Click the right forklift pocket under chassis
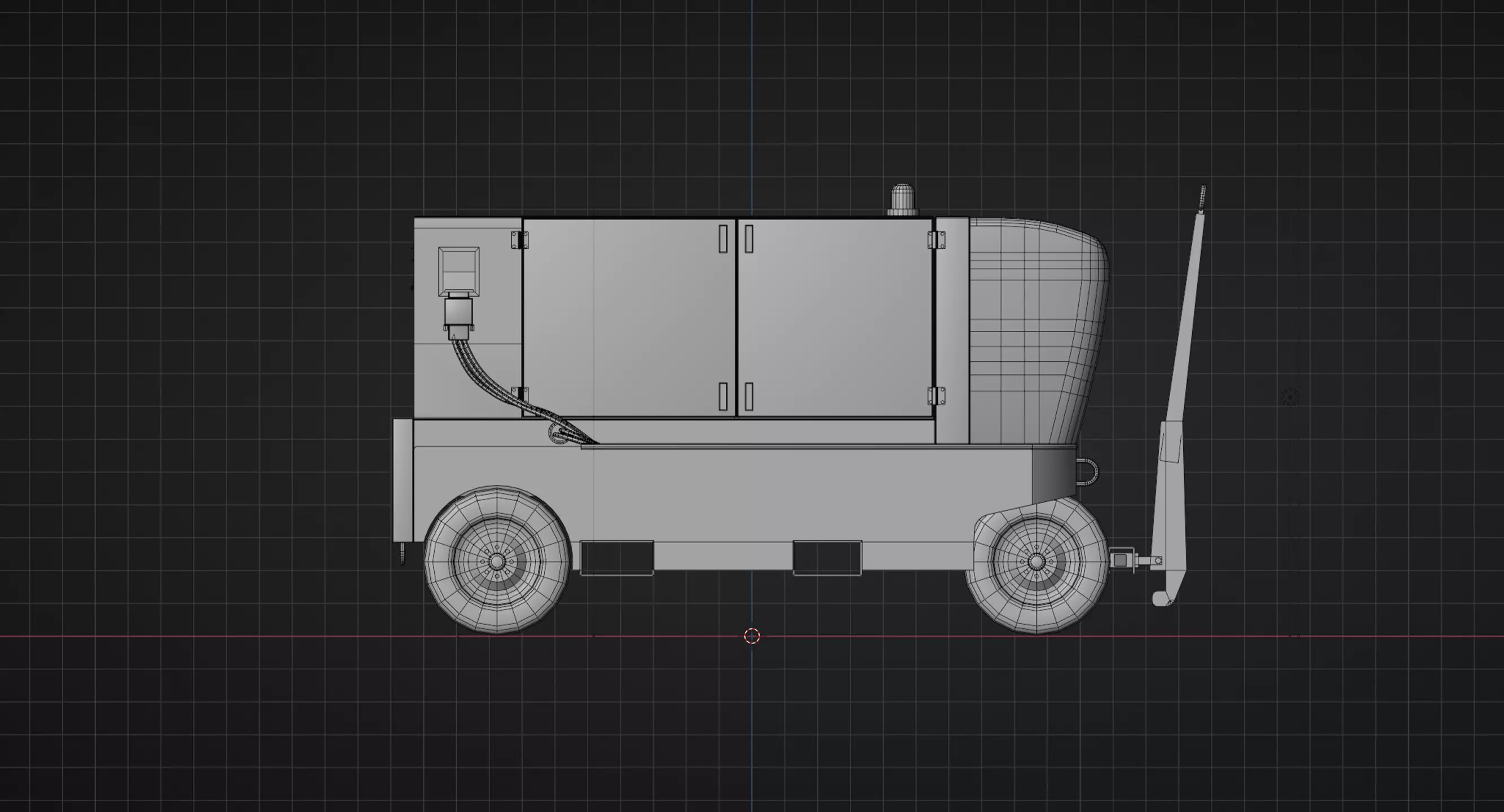 click(x=827, y=558)
